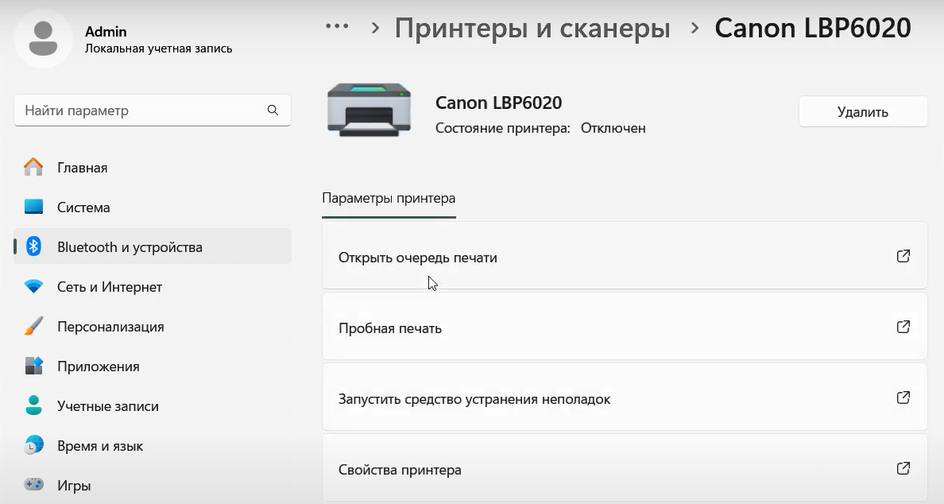Viewport: 944px width, 504px height.
Task: Click the Admin account name
Action: [x=106, y=31]
